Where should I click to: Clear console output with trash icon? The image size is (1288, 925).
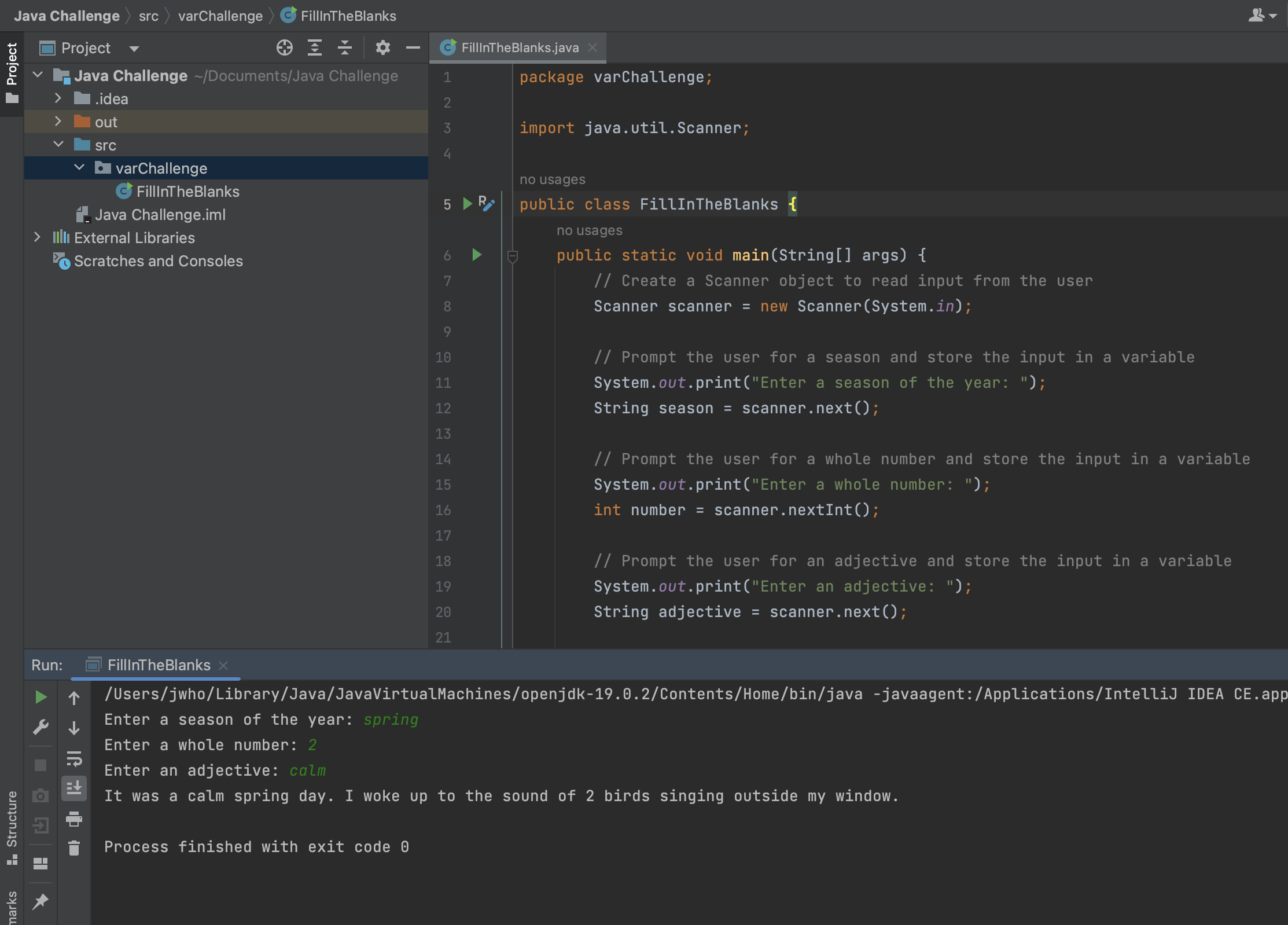tap(74, 849)
